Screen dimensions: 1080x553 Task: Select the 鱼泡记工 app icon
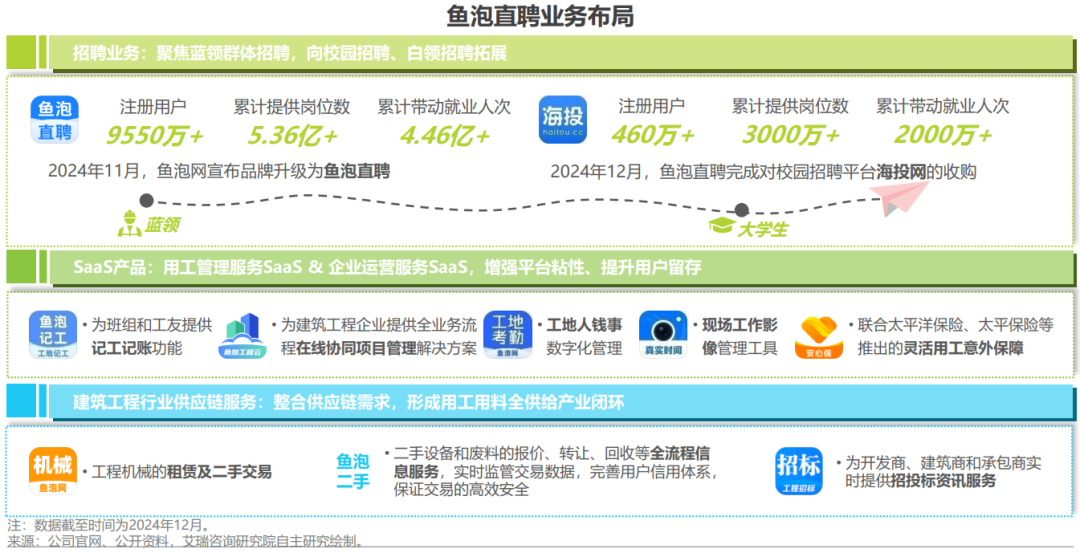pyautogui.click(x=53, y=335)
